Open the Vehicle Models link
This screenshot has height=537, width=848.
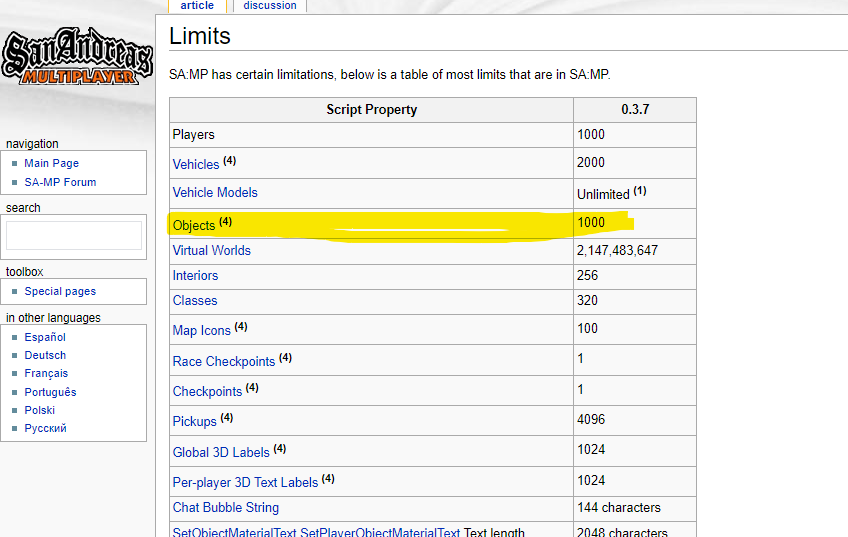[x=215, y=193]
